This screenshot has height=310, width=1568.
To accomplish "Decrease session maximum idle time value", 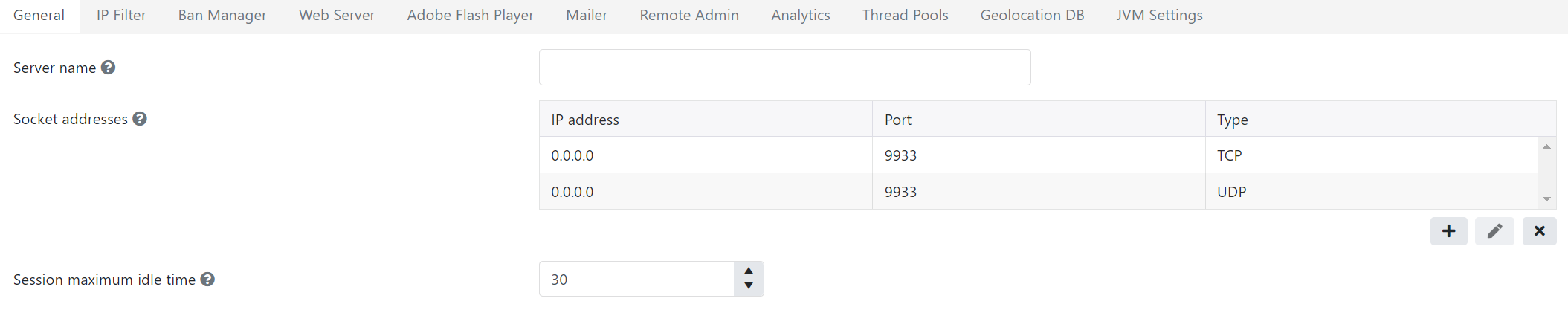I will point(749,286).
